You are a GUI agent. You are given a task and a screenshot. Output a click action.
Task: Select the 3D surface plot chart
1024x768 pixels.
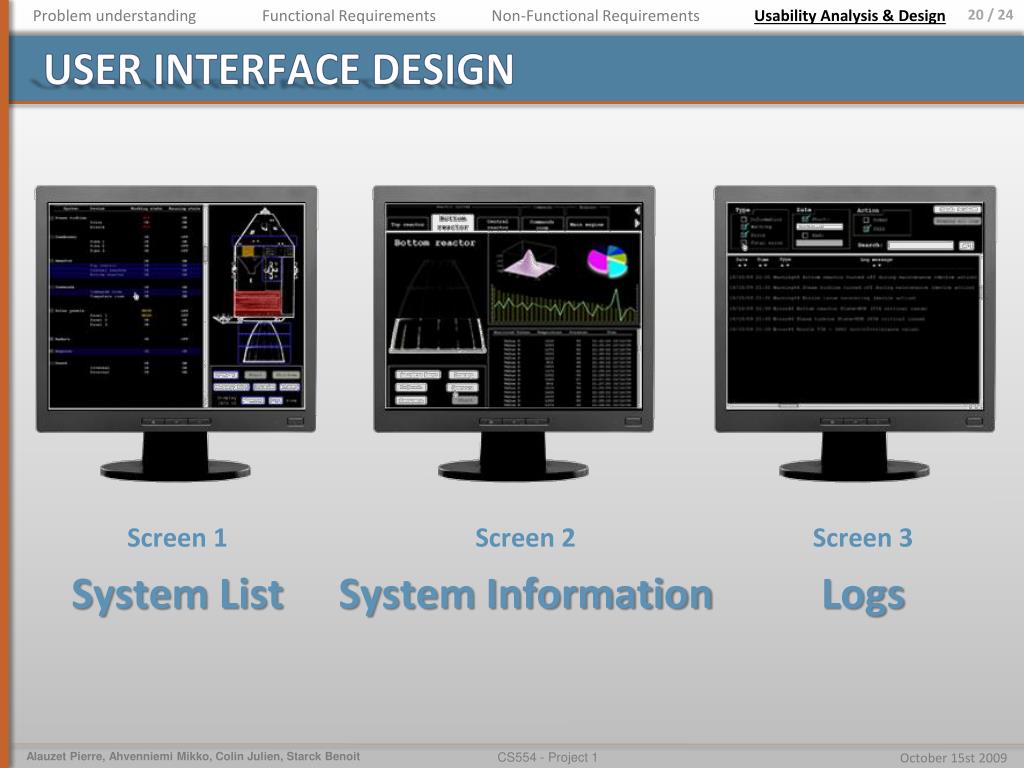click(528, 260)
